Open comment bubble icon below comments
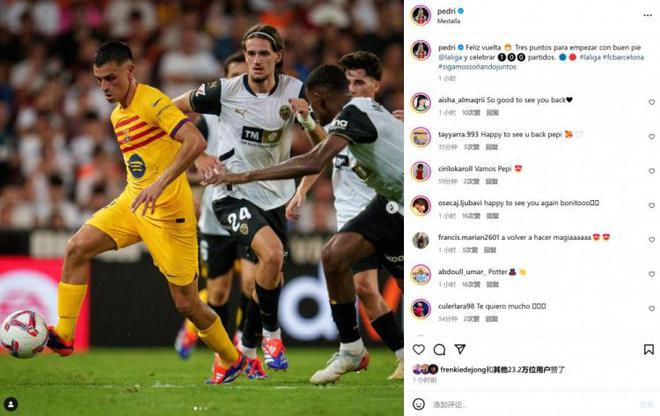 [439, 349]
